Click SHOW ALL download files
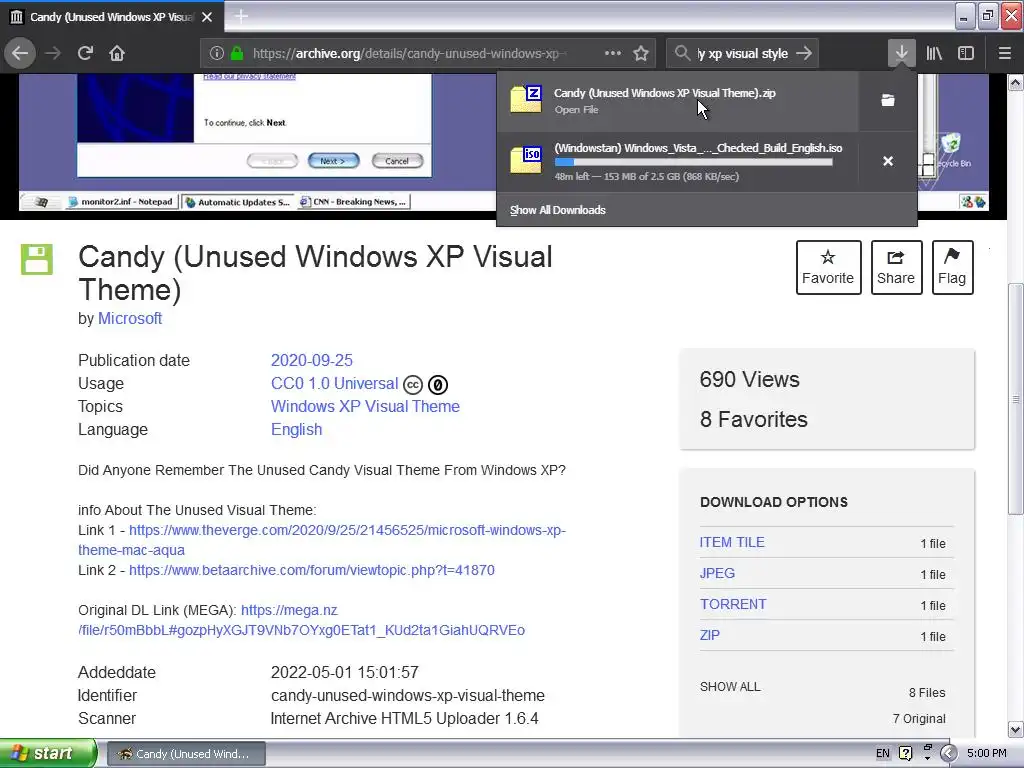Screen dimensions: 1024x768 (730, 687)
